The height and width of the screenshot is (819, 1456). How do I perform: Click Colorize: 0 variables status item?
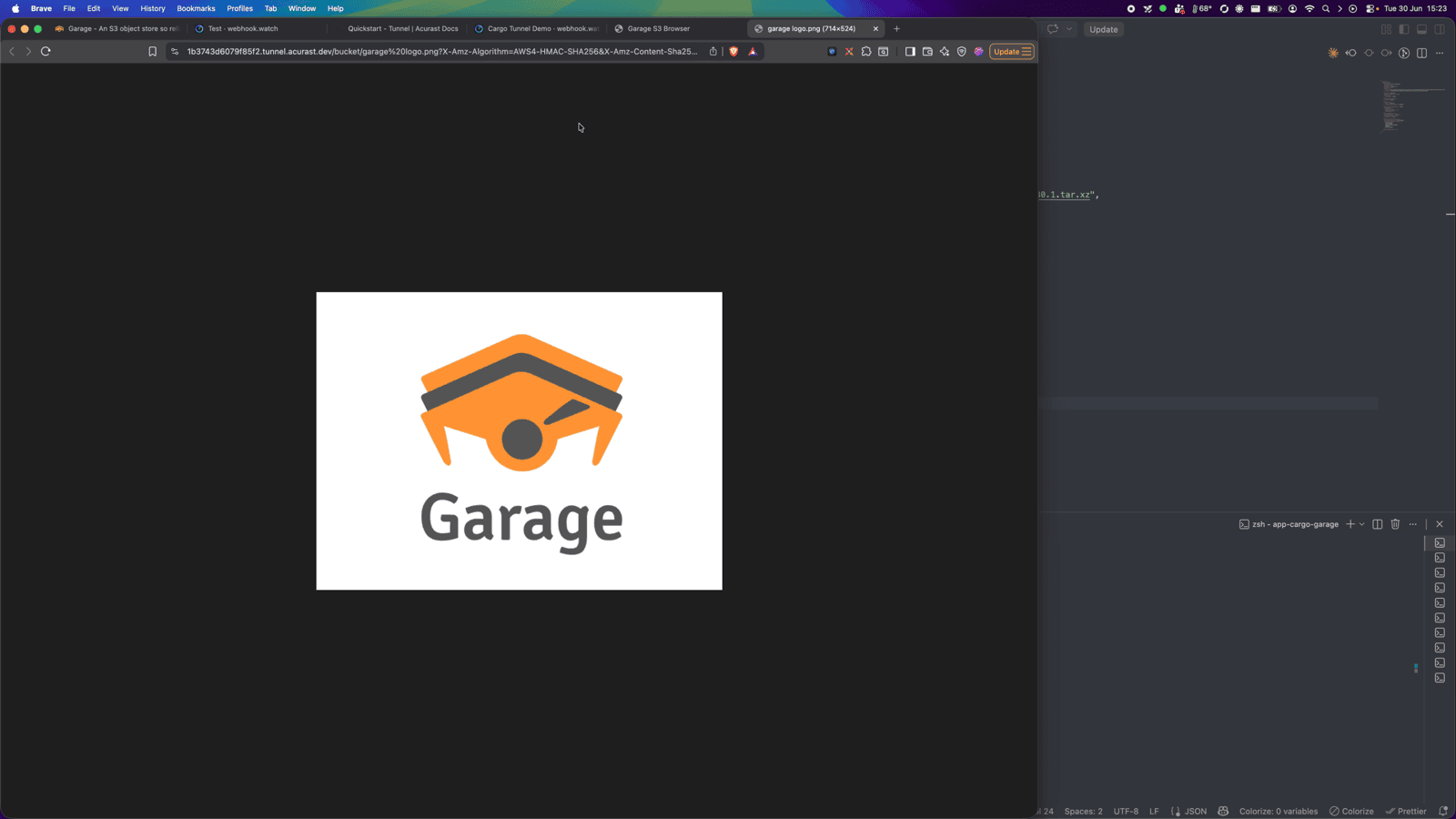1279,811
